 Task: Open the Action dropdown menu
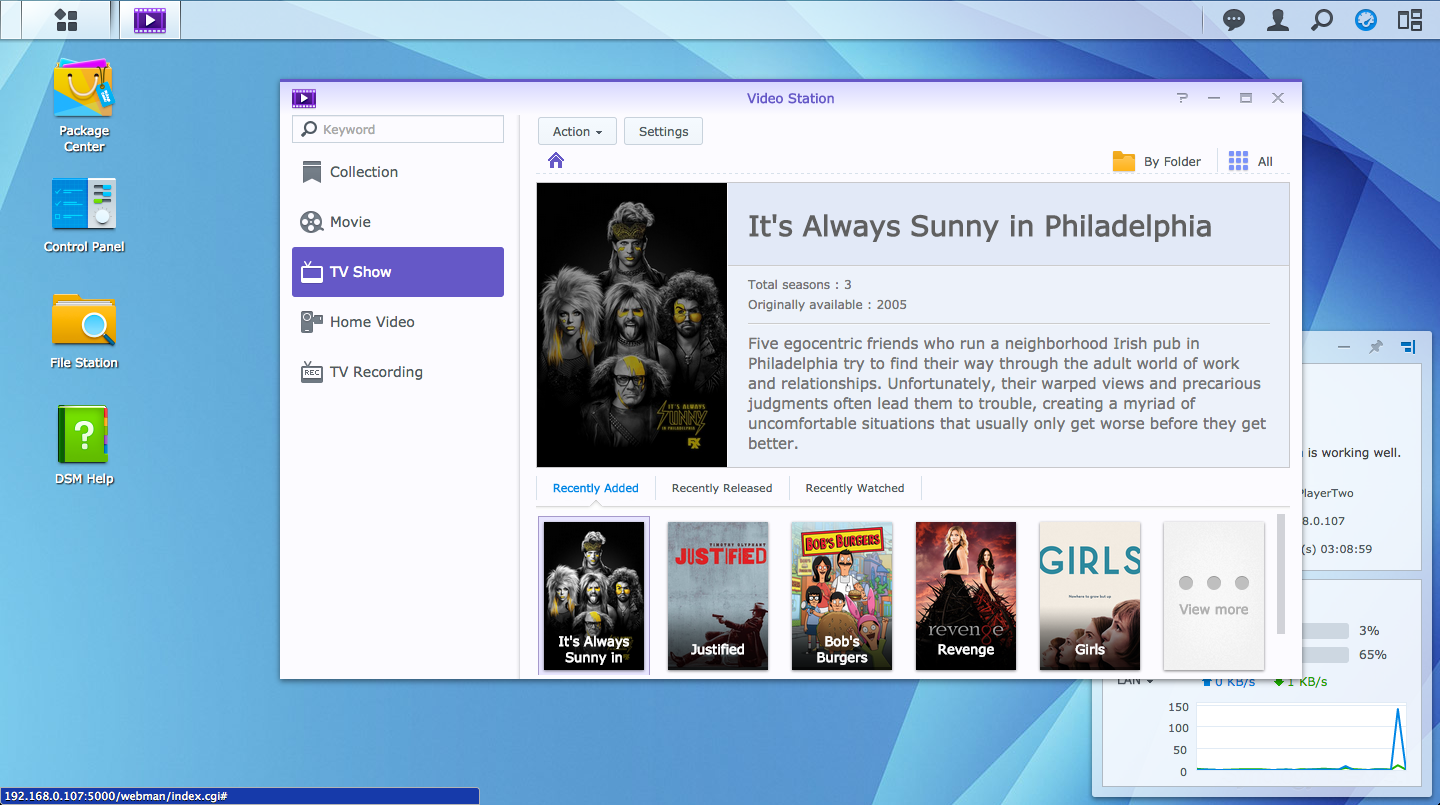pos(577,131)
